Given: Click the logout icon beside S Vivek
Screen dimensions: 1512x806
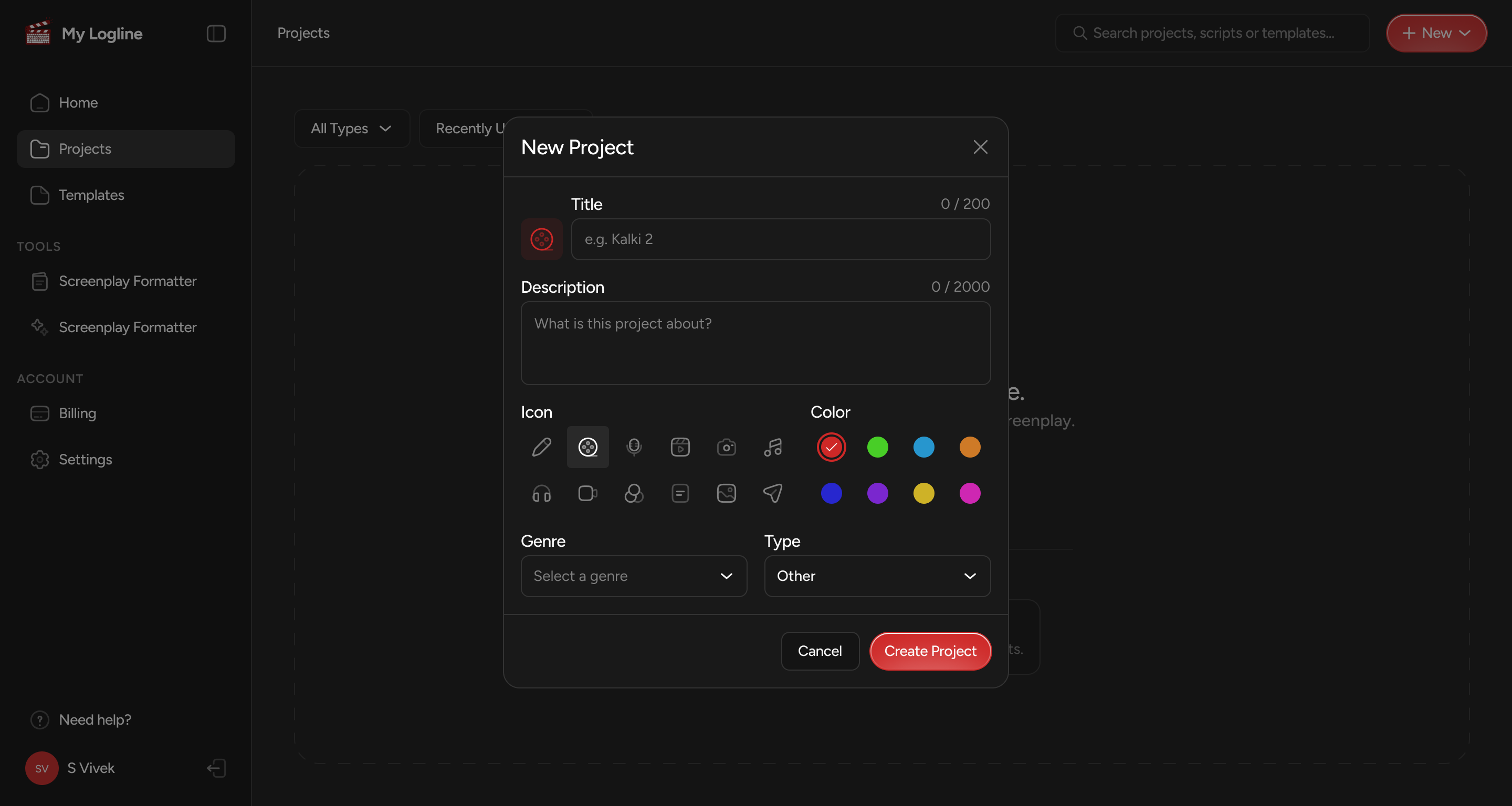Looking at the screenshot, I should (216, 768).
